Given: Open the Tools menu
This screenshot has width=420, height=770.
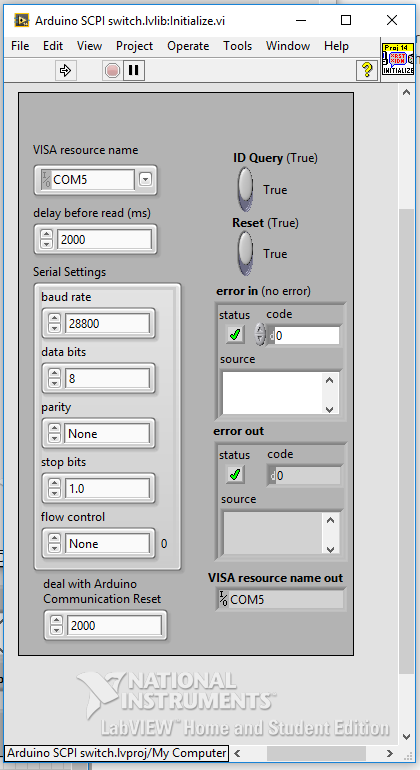Looking at the screenshot, I should click(x=238, y=46).
